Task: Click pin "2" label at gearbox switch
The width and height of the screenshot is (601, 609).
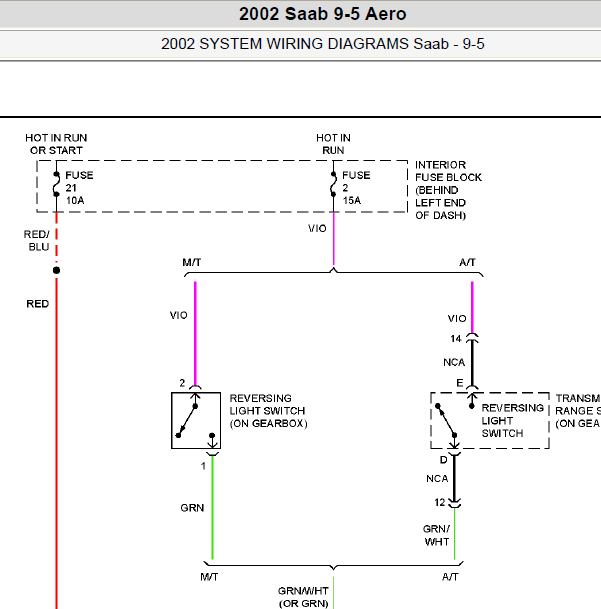Action: click(x=182, y=383)
